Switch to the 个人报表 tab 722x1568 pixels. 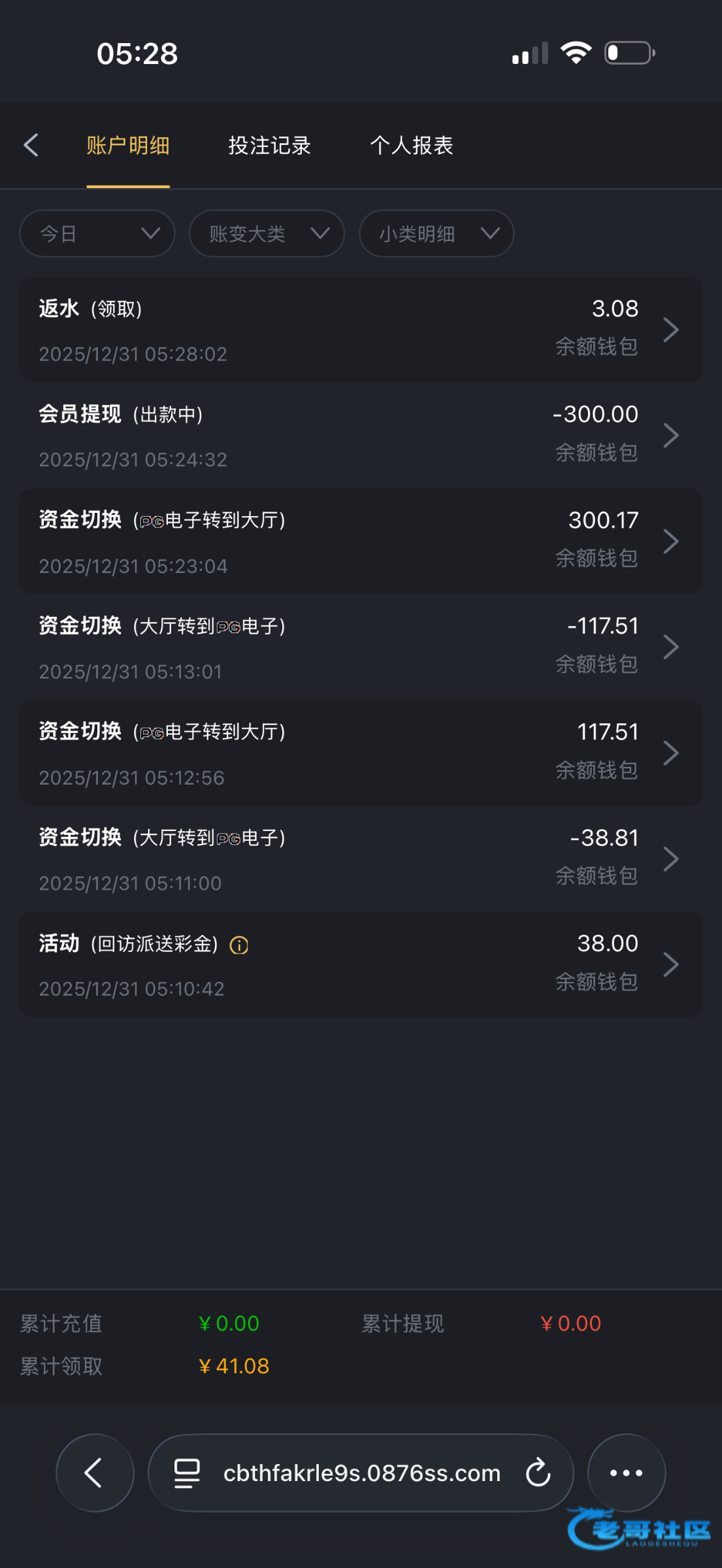point(412,145)
